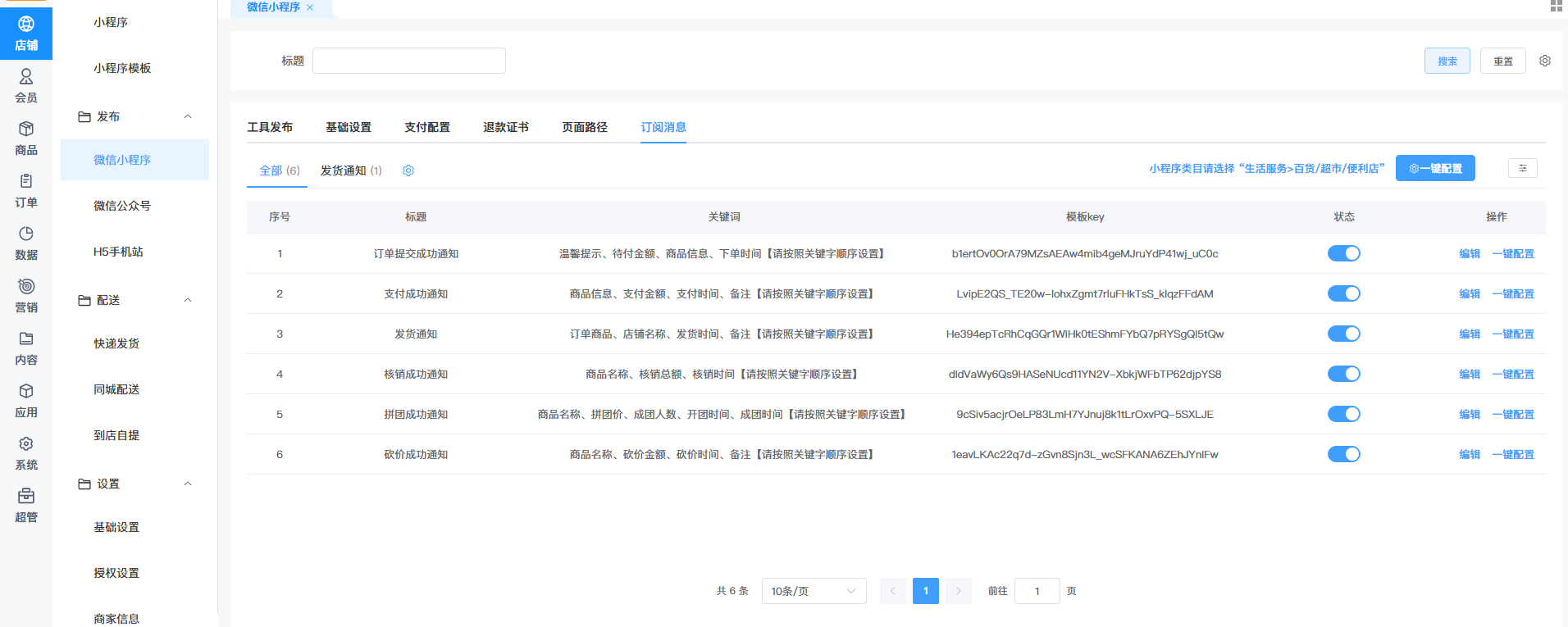Toggle status switch for 核销成功通知
The height and width of the screenshot is (627, 1568).
click(x=1343, y=374)
